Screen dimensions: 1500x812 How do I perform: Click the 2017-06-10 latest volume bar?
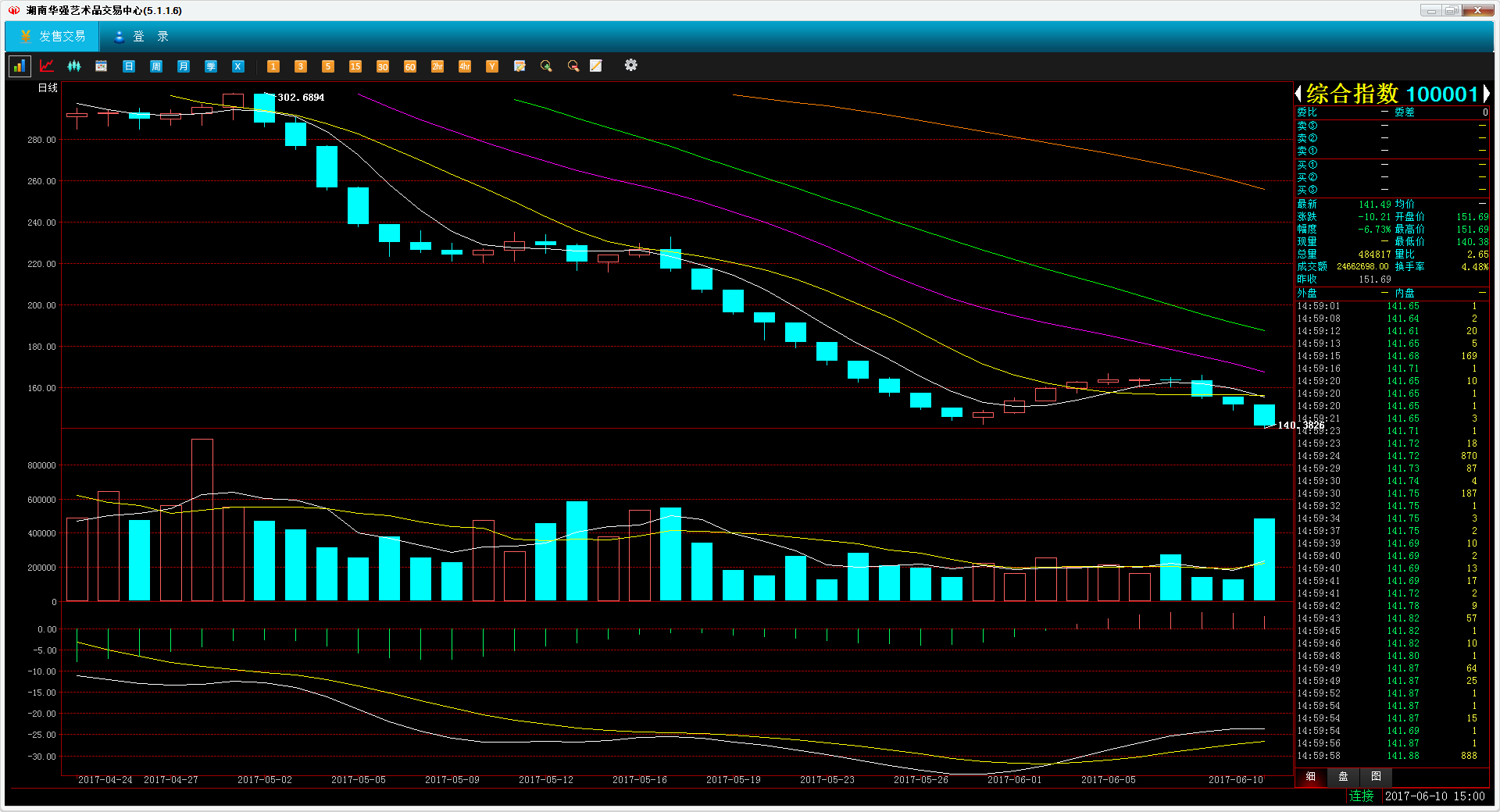pyautogui.click(x=1264, y=559)
